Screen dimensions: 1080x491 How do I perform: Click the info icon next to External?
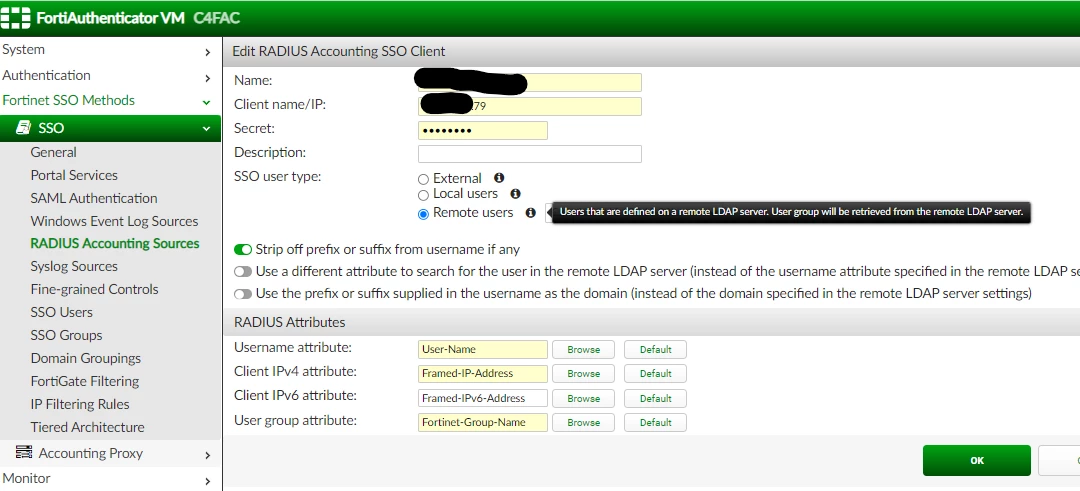(499, 178)
